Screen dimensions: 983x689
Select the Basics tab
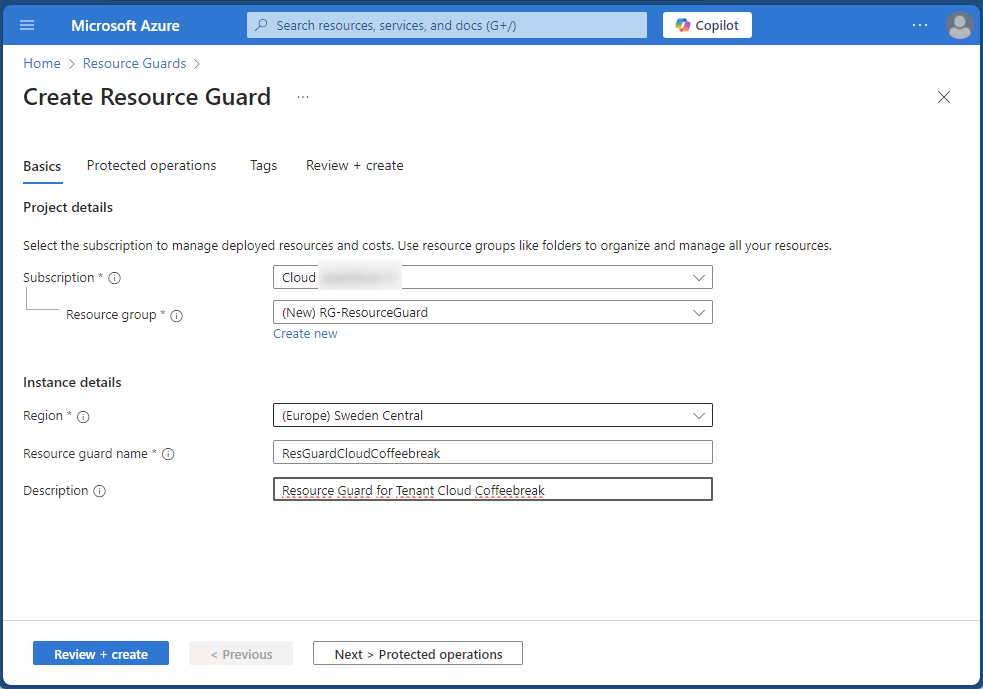pyautogui.click(x=42, y=166)
